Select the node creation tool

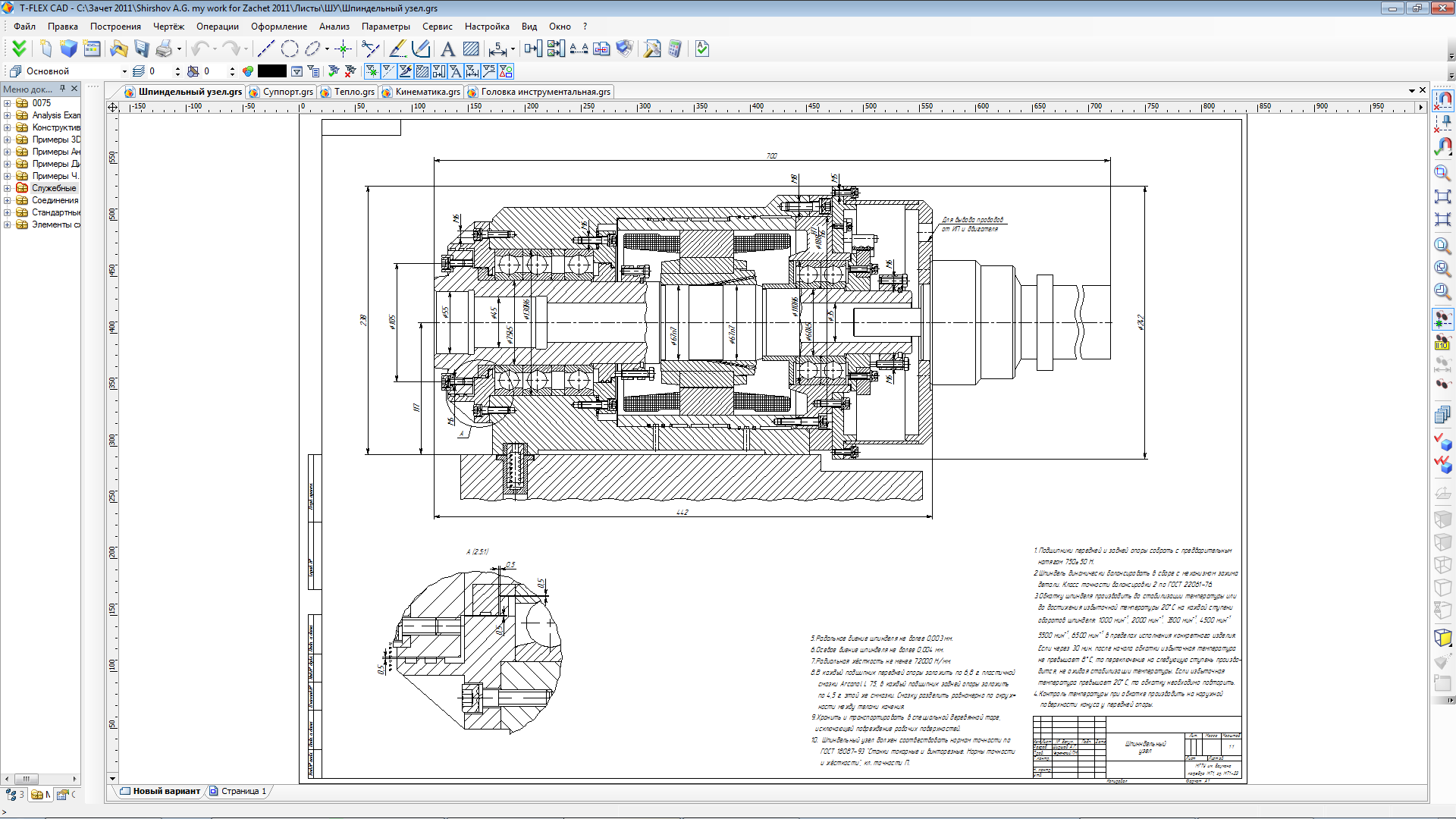pyautogui.click(x=344, y=49)
